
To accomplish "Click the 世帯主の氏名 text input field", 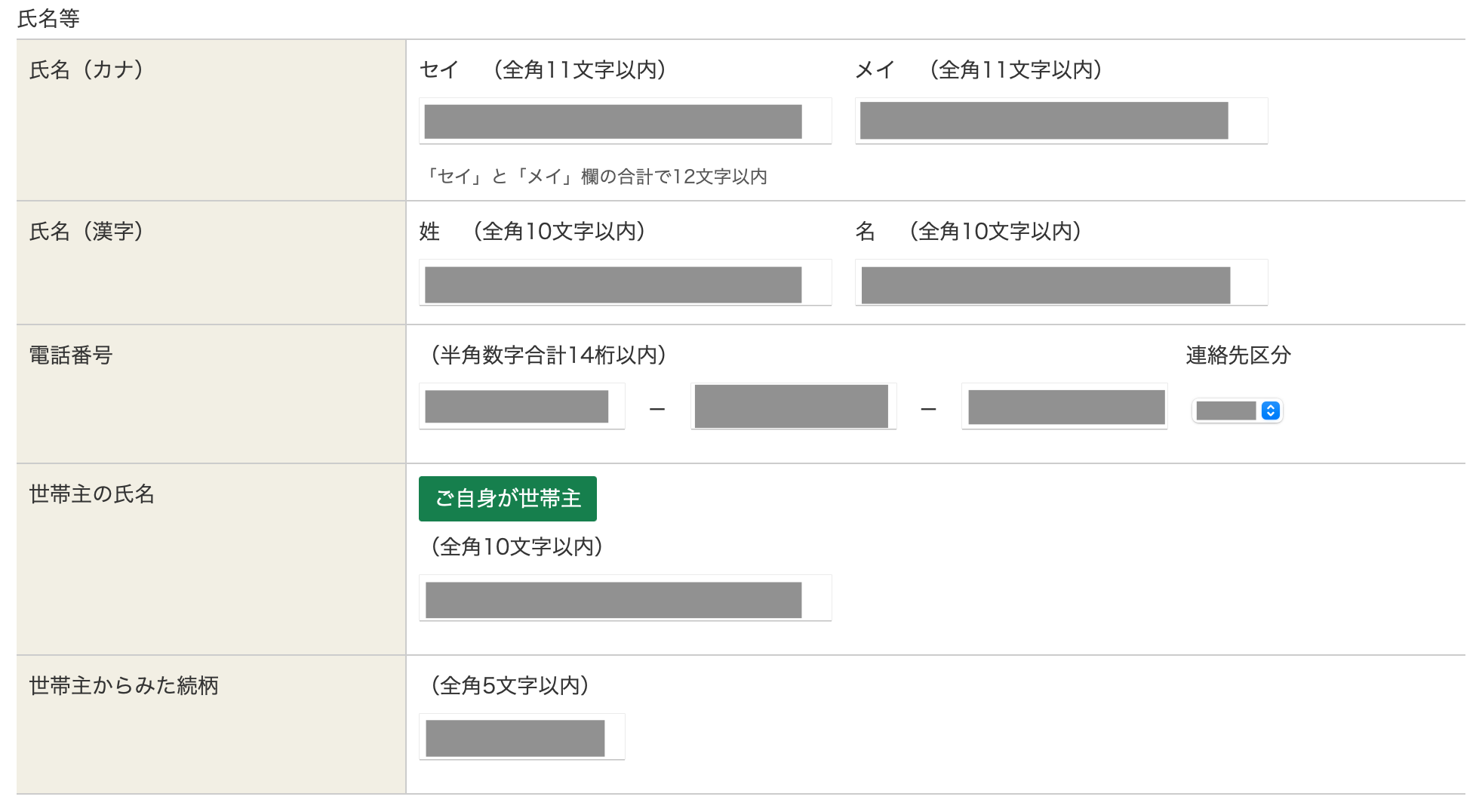I will [625, 598].
